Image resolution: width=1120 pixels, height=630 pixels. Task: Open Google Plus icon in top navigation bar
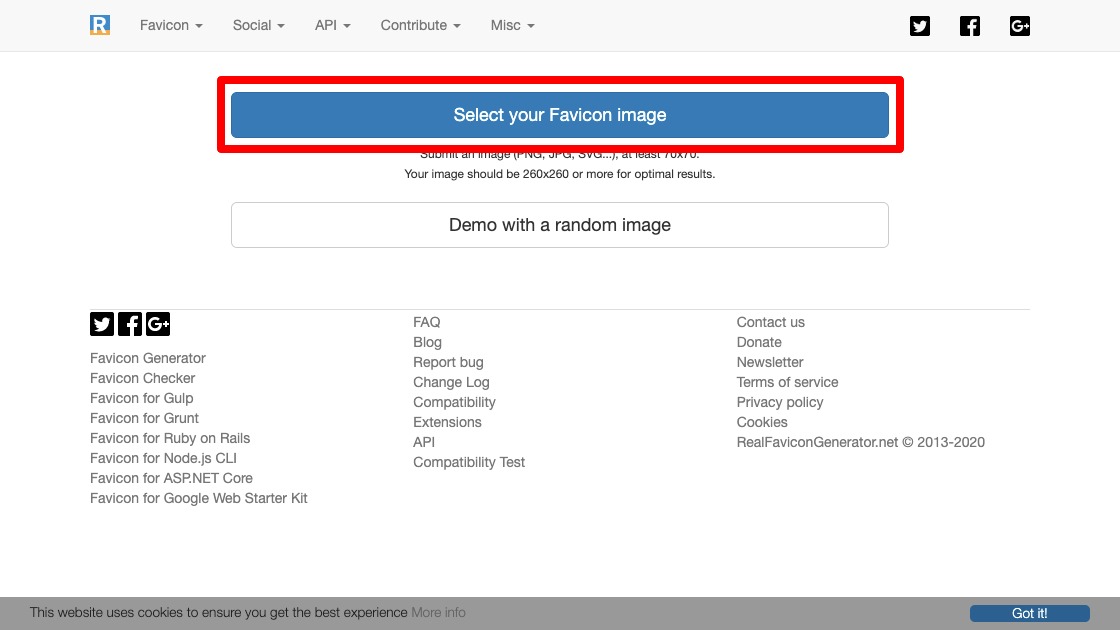pyautogui.click(x=1020, y=26)
